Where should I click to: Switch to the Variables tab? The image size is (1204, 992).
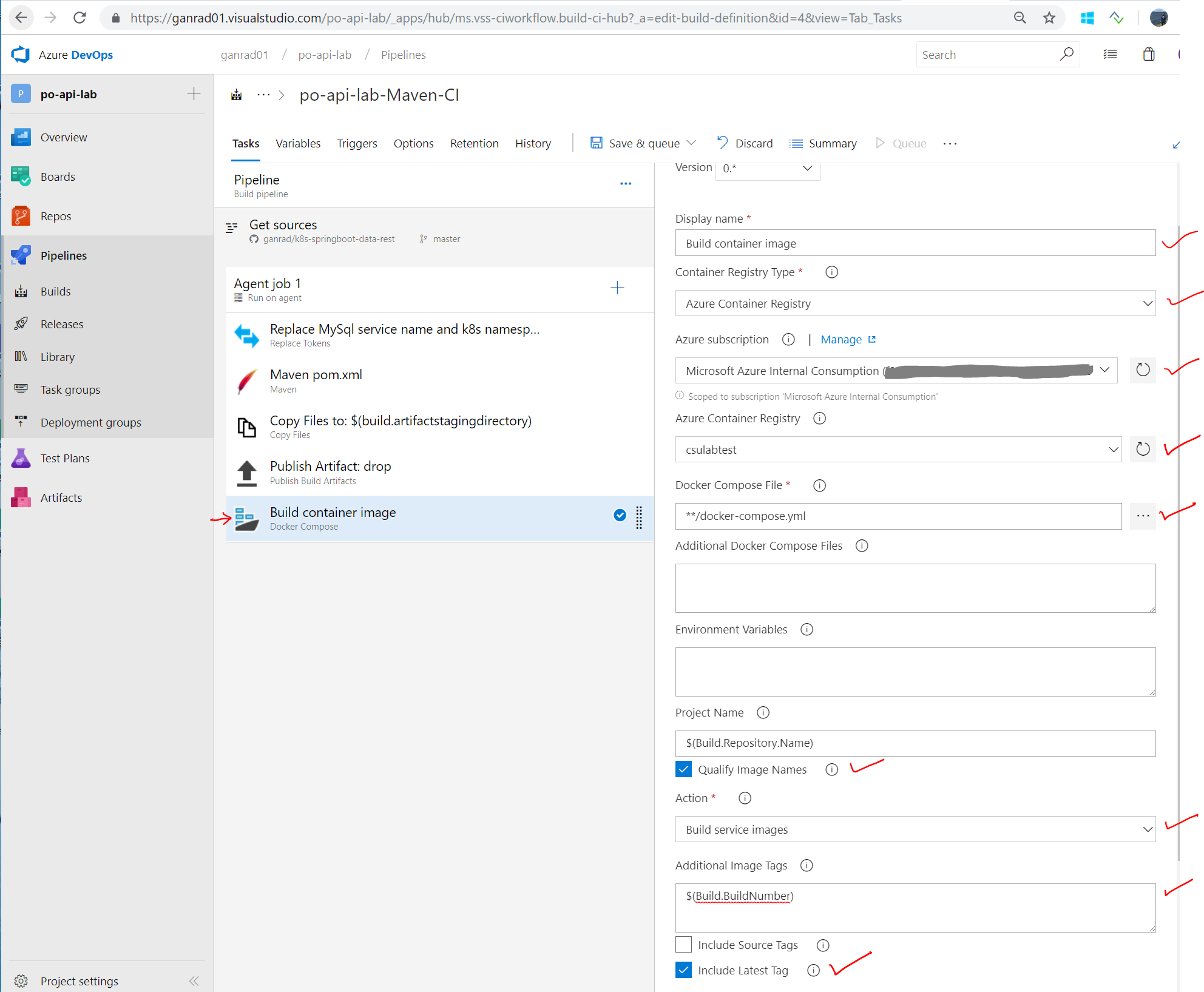click(299, 143)
